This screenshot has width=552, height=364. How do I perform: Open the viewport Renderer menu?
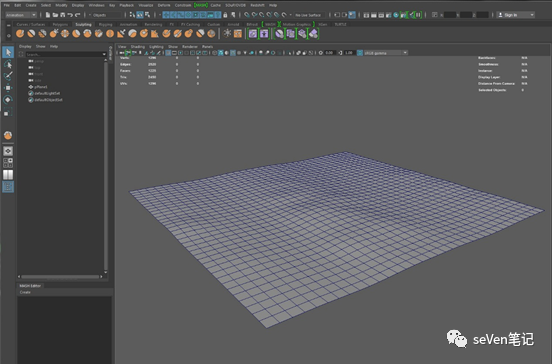[190, 46]
